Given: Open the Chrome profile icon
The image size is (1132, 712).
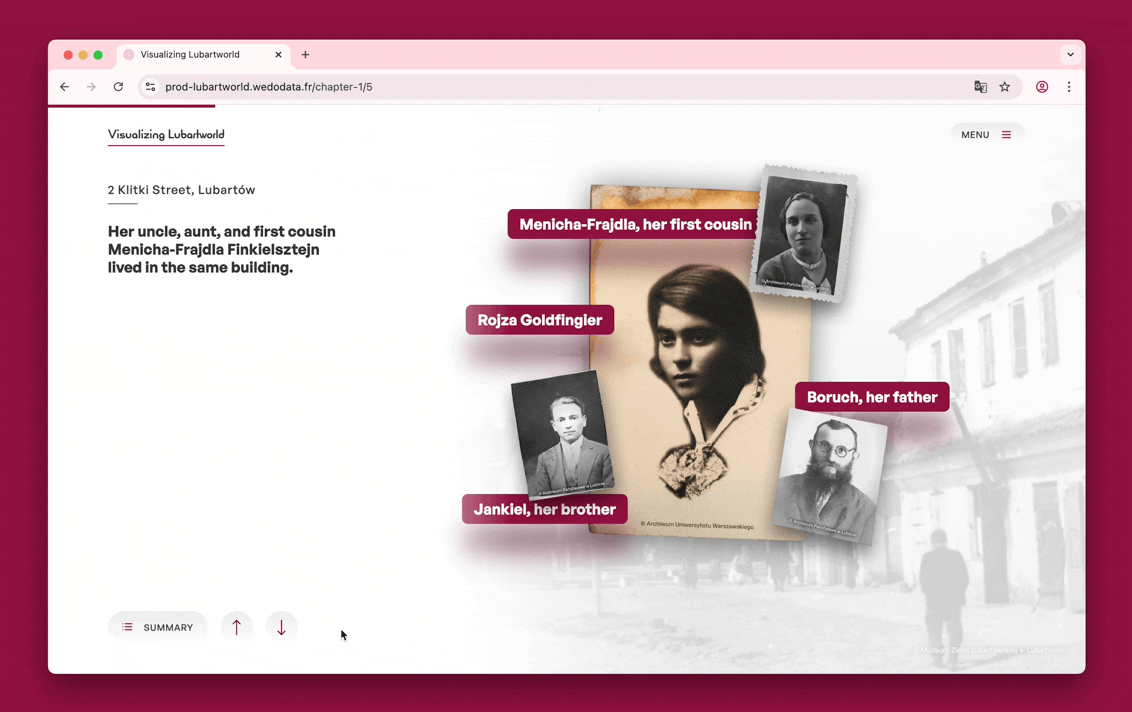Looking at the screenshot, I should point(1042,87).
